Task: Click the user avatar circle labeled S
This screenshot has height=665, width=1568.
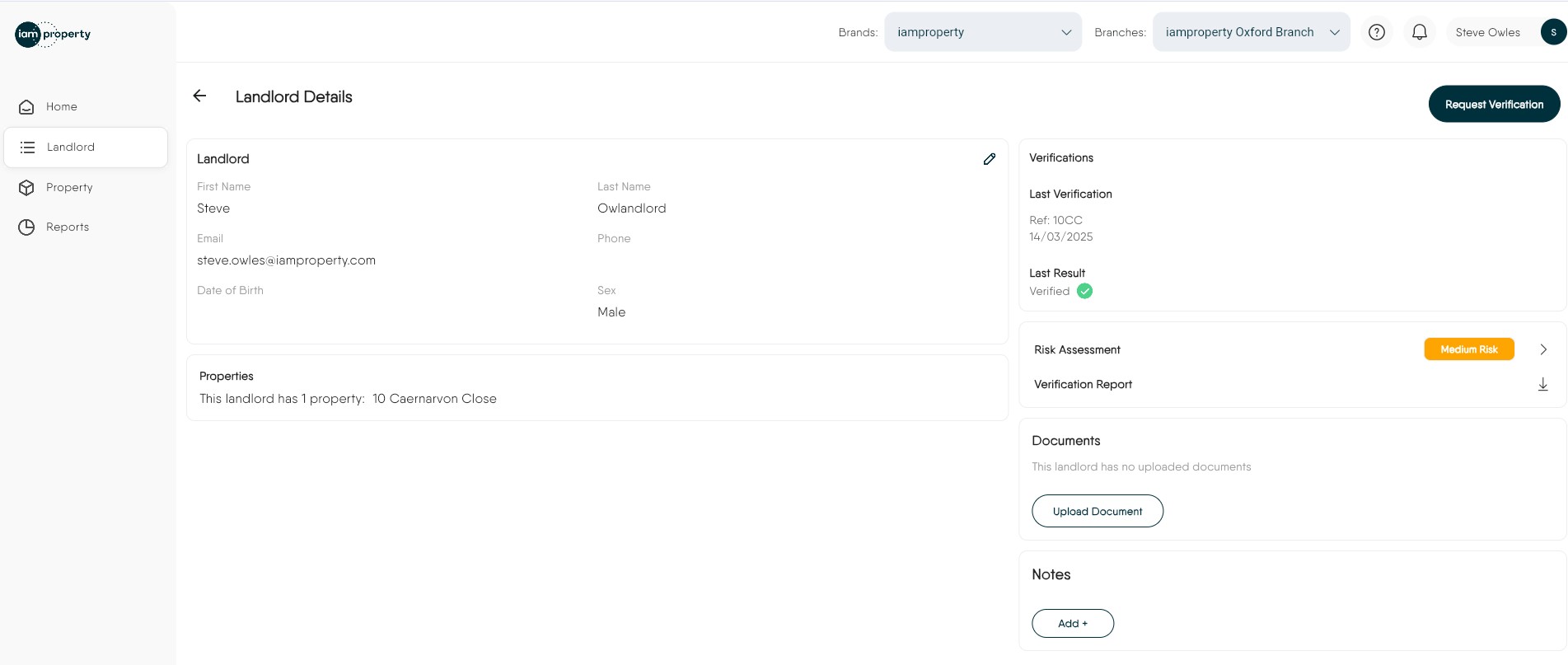Action: (x=1553, y=32)
